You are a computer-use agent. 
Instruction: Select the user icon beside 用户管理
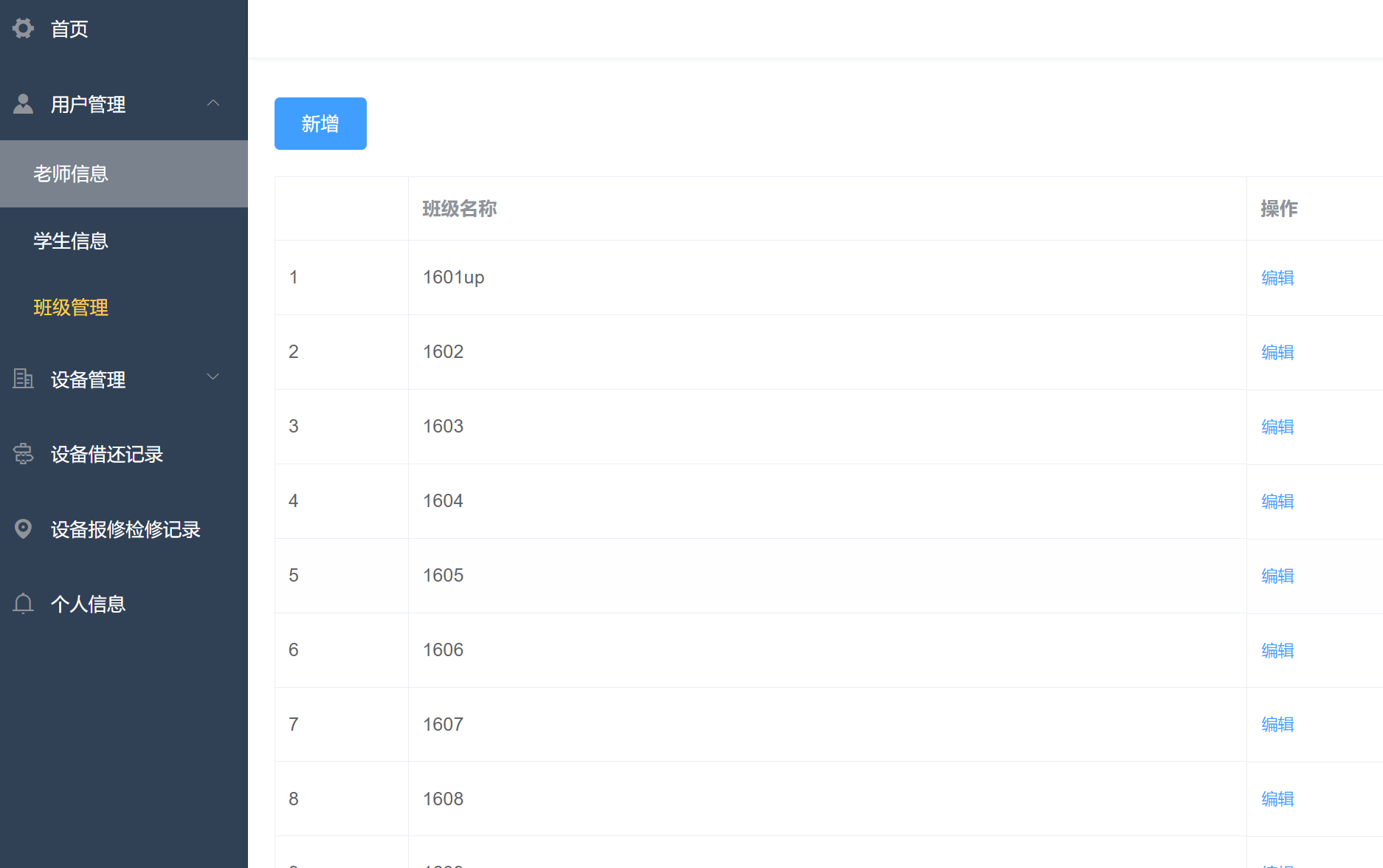pyautogui.click(x=23, y=103)
